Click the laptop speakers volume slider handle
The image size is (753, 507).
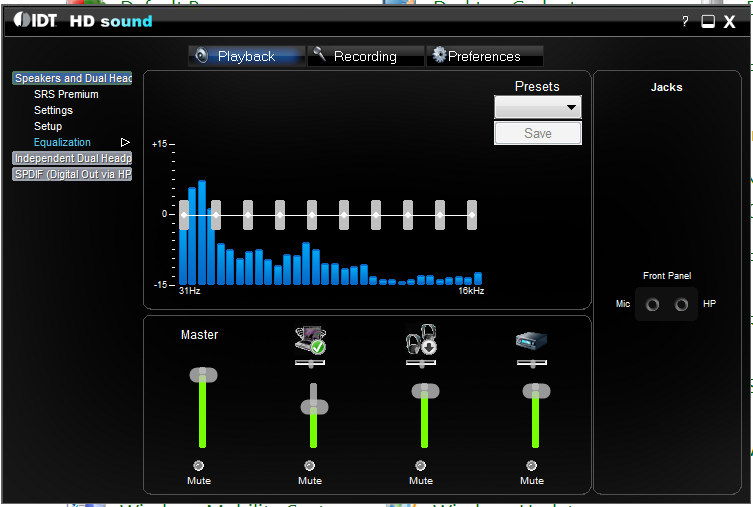pos(314,408)
